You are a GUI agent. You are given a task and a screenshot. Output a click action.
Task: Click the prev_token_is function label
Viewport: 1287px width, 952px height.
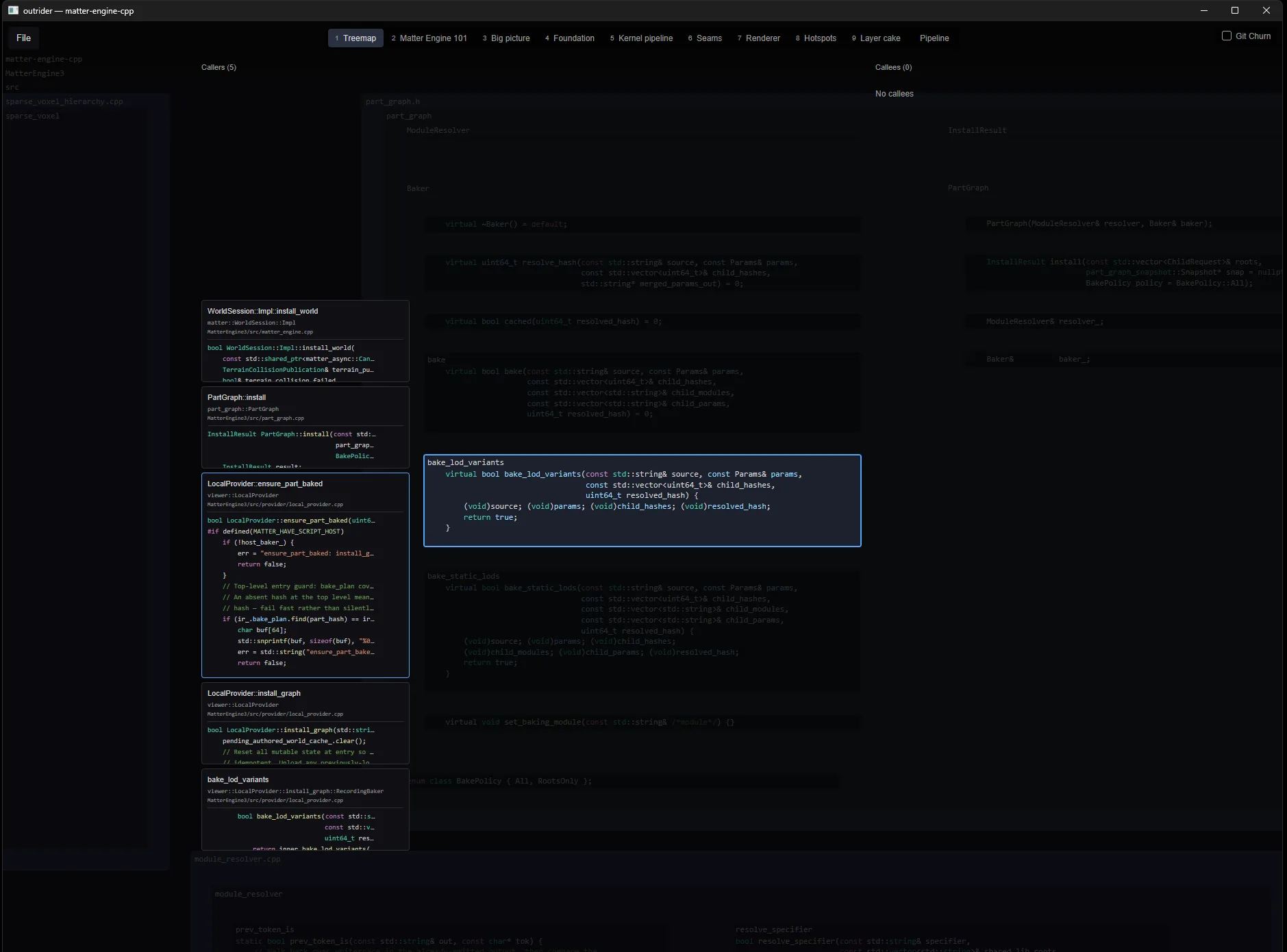click(265, 929)
